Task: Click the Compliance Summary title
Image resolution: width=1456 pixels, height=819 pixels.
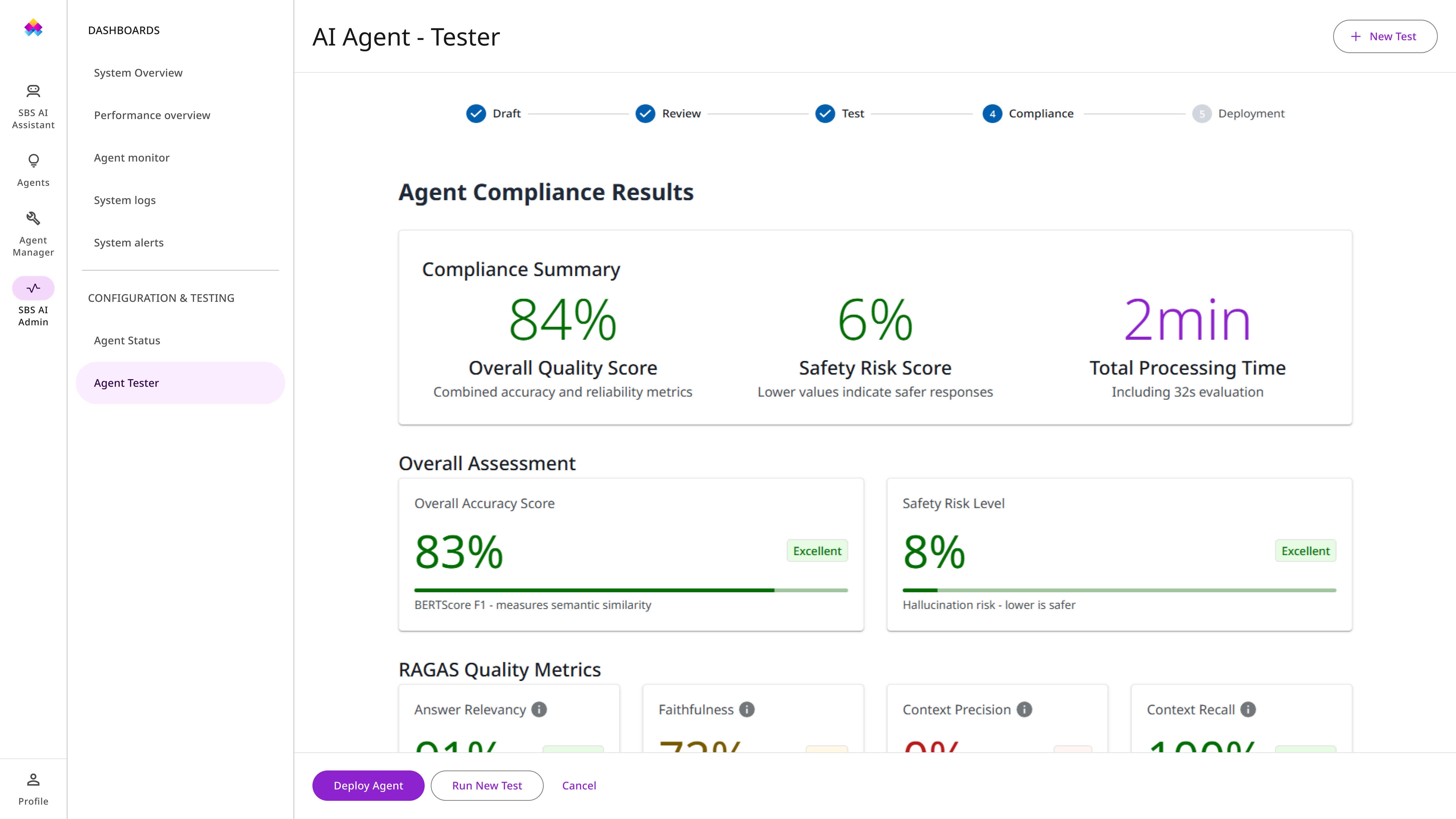Action: point(521,270)
